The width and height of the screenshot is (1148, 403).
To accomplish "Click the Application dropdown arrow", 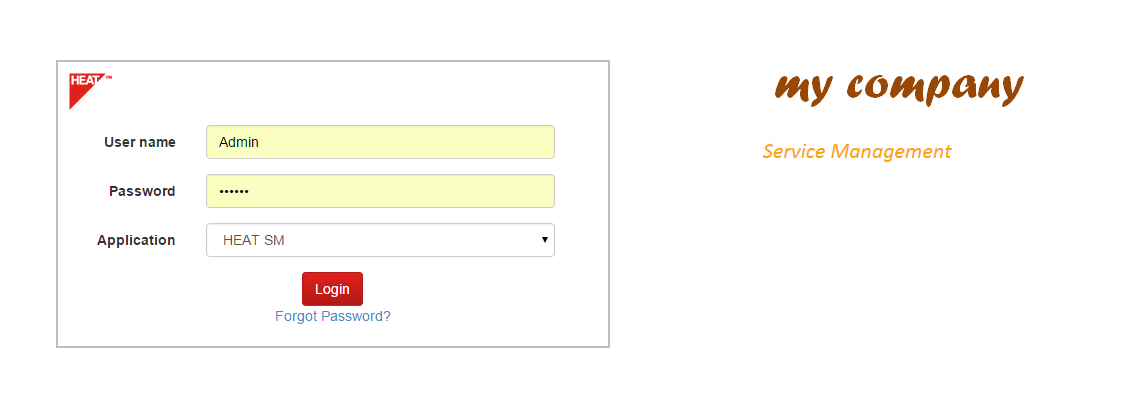I will pyautogui.click(x=544, y=240).
